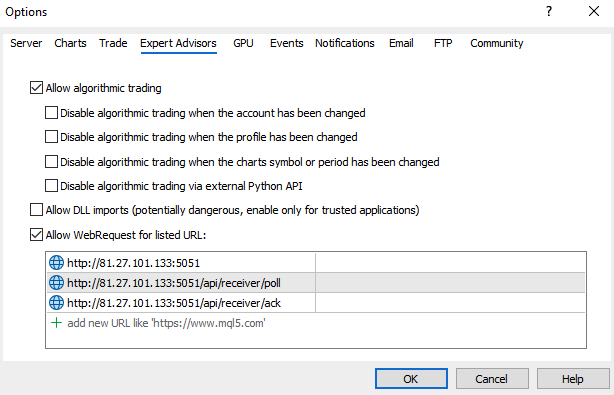
Task: Tick disable trading when charts symbol or period changed
Action: click(51, 162)
